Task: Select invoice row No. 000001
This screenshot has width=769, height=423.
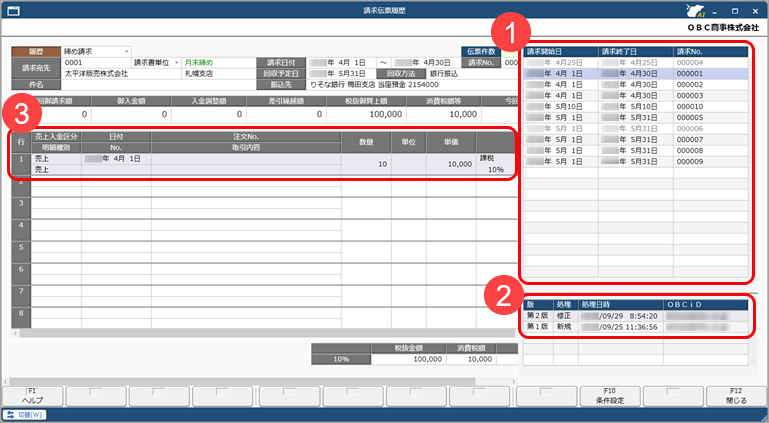Action: point(636,74)
